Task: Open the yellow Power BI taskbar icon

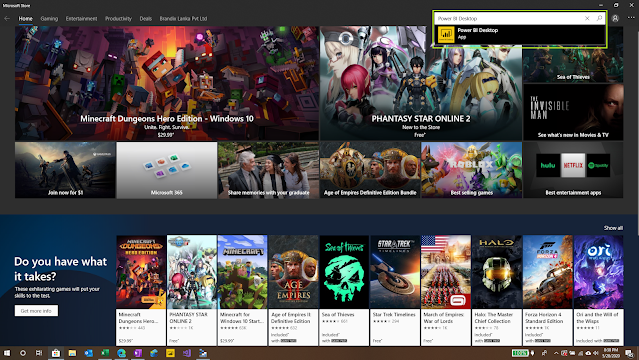Action: click(x=170, y=353)
